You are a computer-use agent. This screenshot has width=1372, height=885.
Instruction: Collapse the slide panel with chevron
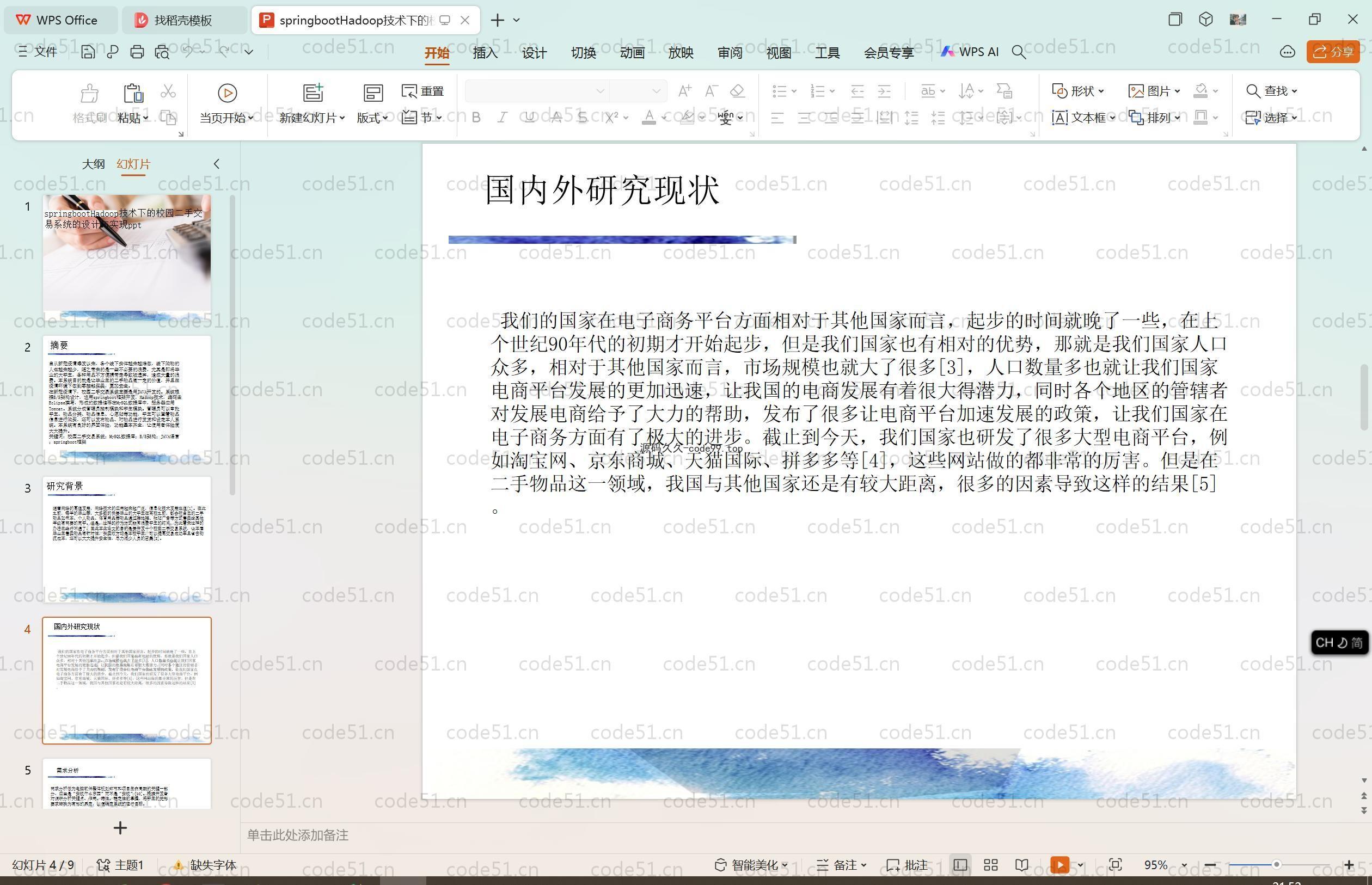(216, 164)
